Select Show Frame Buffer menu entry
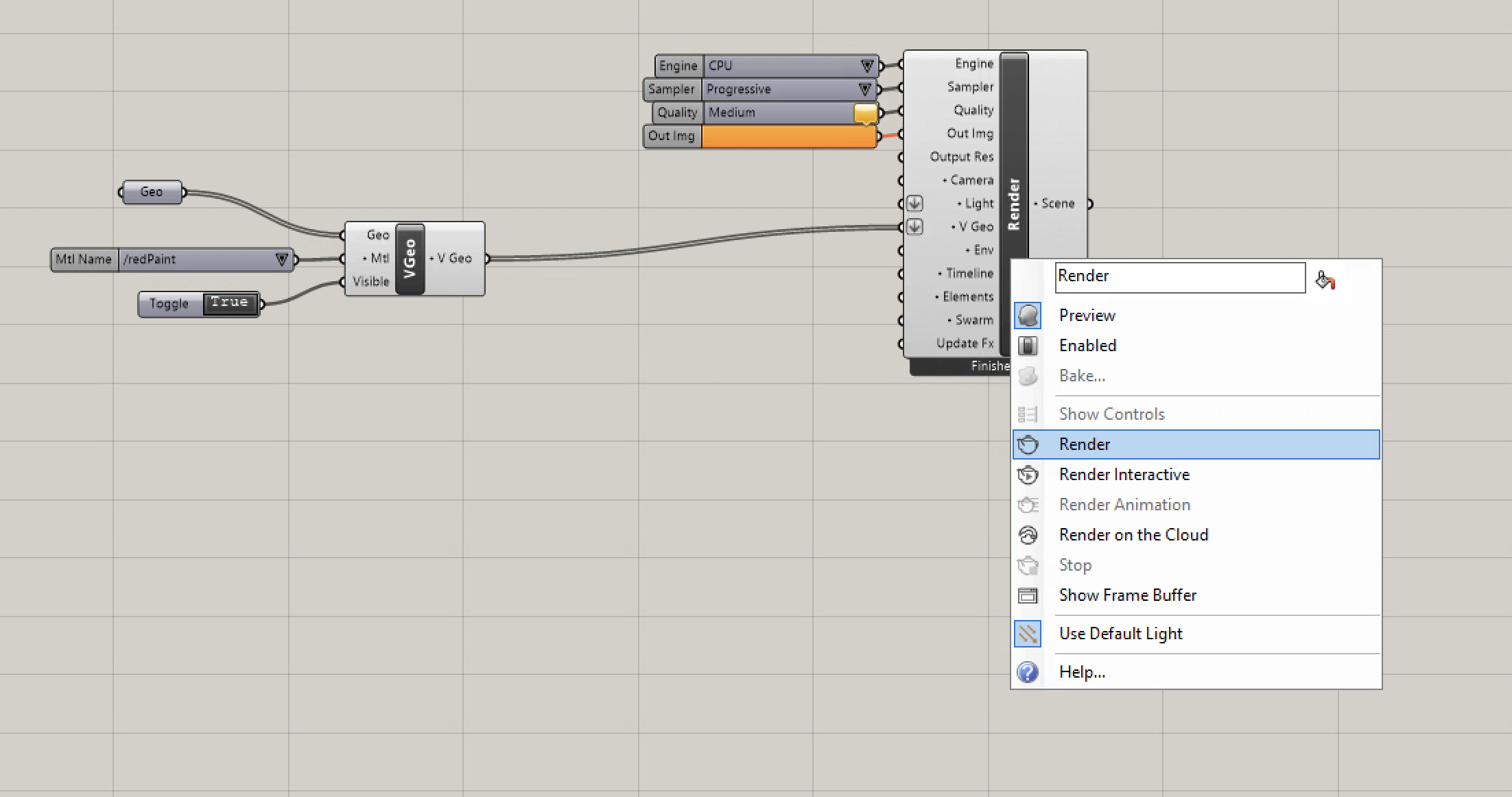 [x=1127, y=595]
